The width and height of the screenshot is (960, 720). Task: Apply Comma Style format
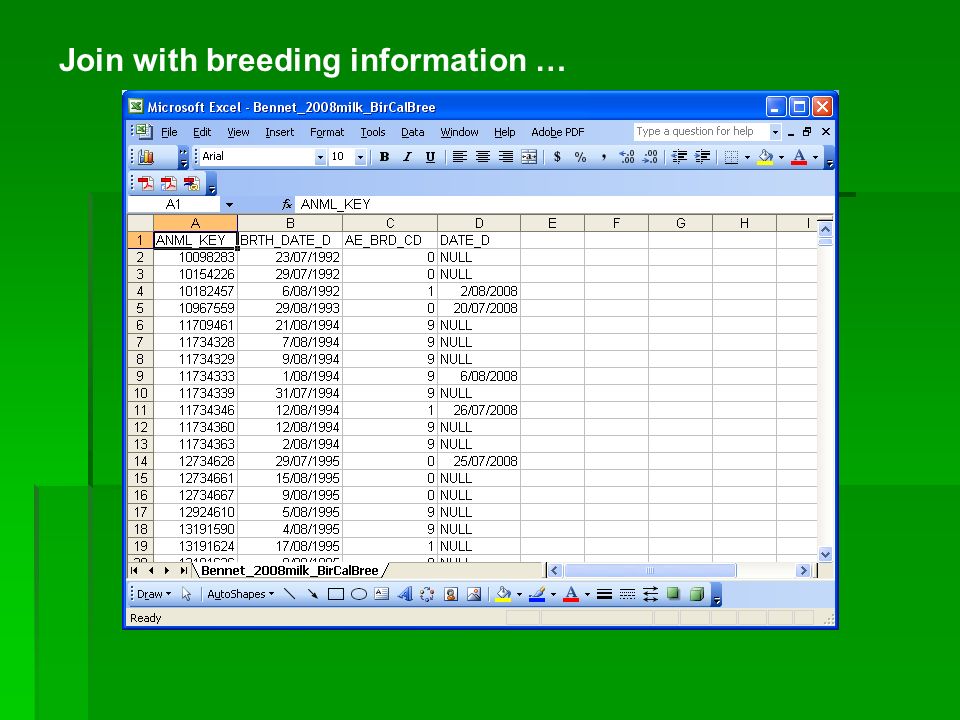click(x=604, y=157)
